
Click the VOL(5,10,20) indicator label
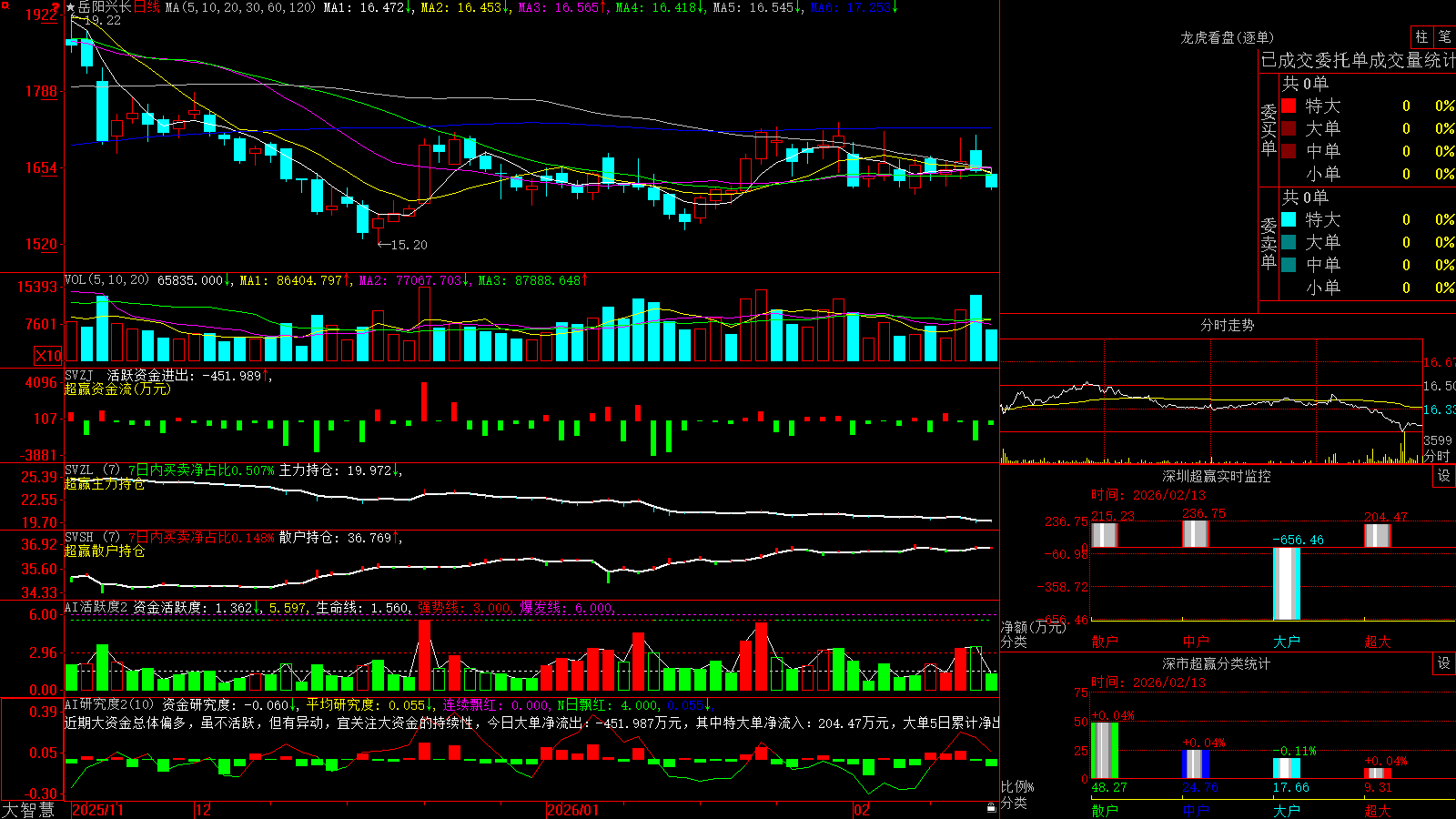pyautogui.click(x=106, y=279)
